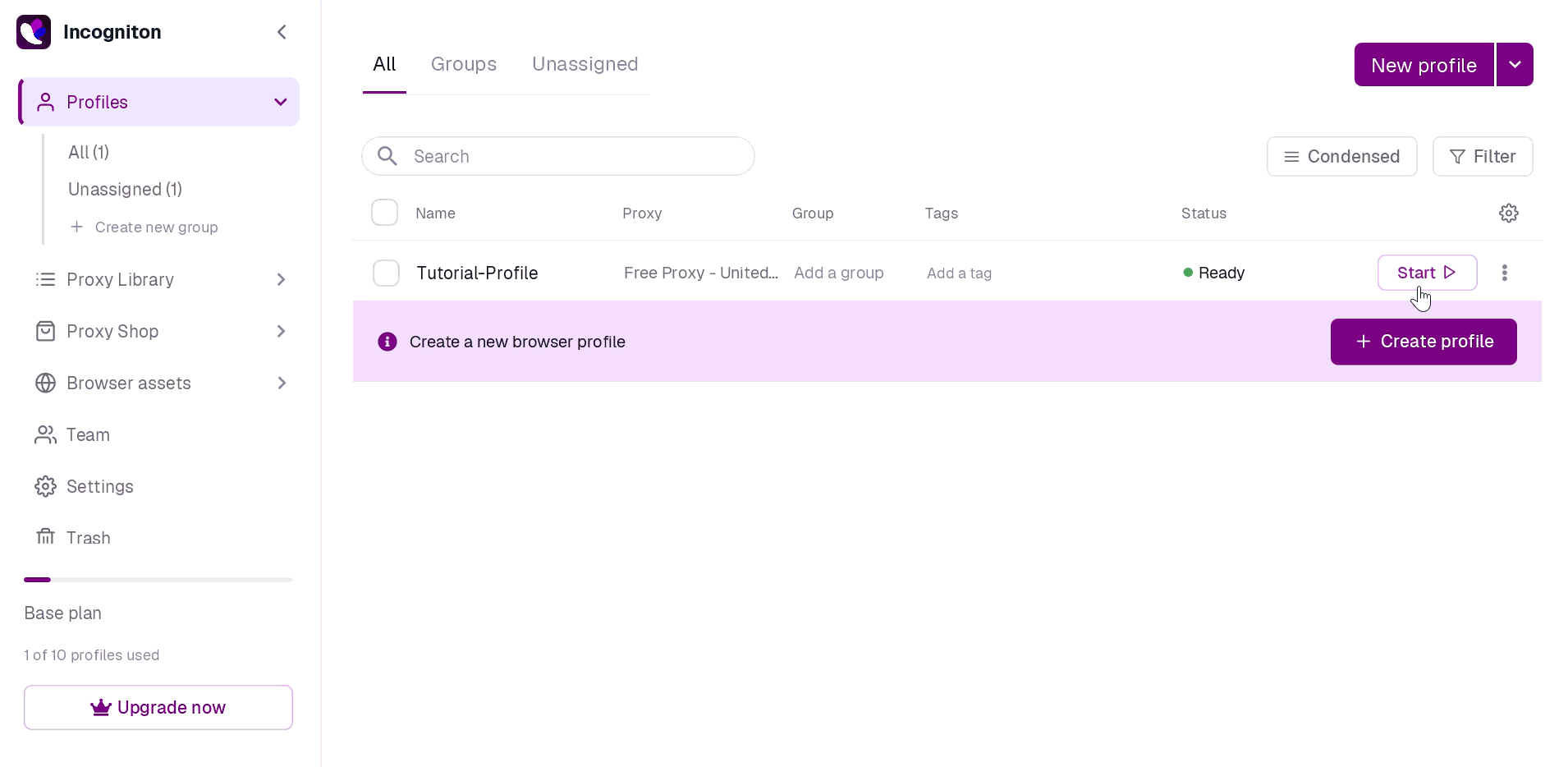Click the Create profile button
This screenshot has width=1568, height=767.
click(x=1424, y=342)
